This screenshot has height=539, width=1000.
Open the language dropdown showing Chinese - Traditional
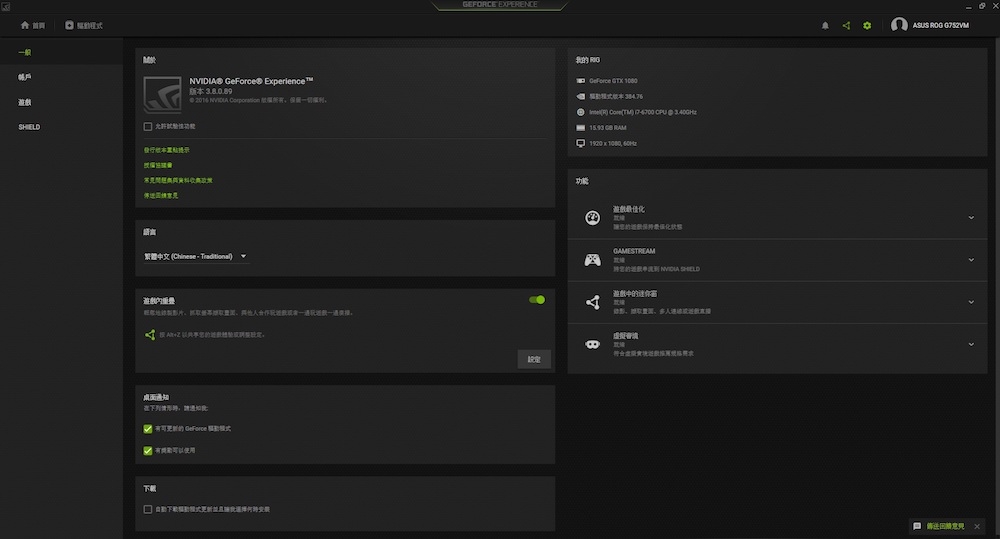(195, 256)
